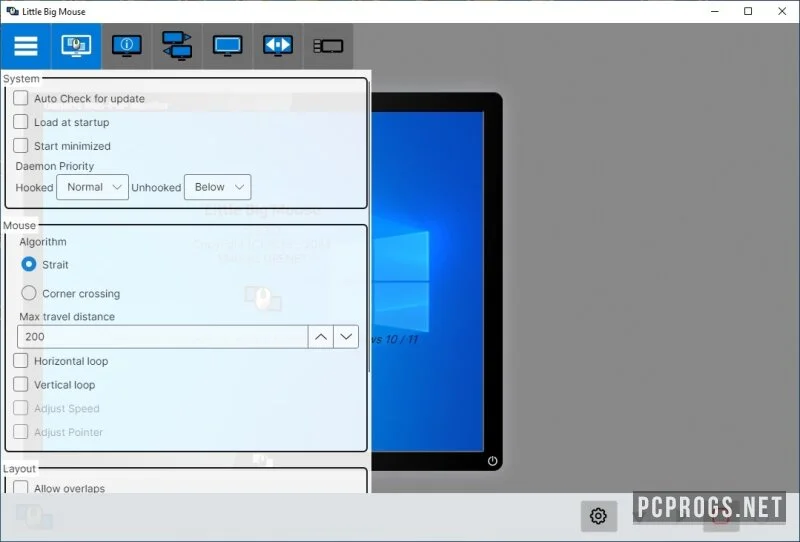The width and height of the screenshot is (800, 542).
Task: Select the Strait algorithm radio button
Action: (29, 264)
